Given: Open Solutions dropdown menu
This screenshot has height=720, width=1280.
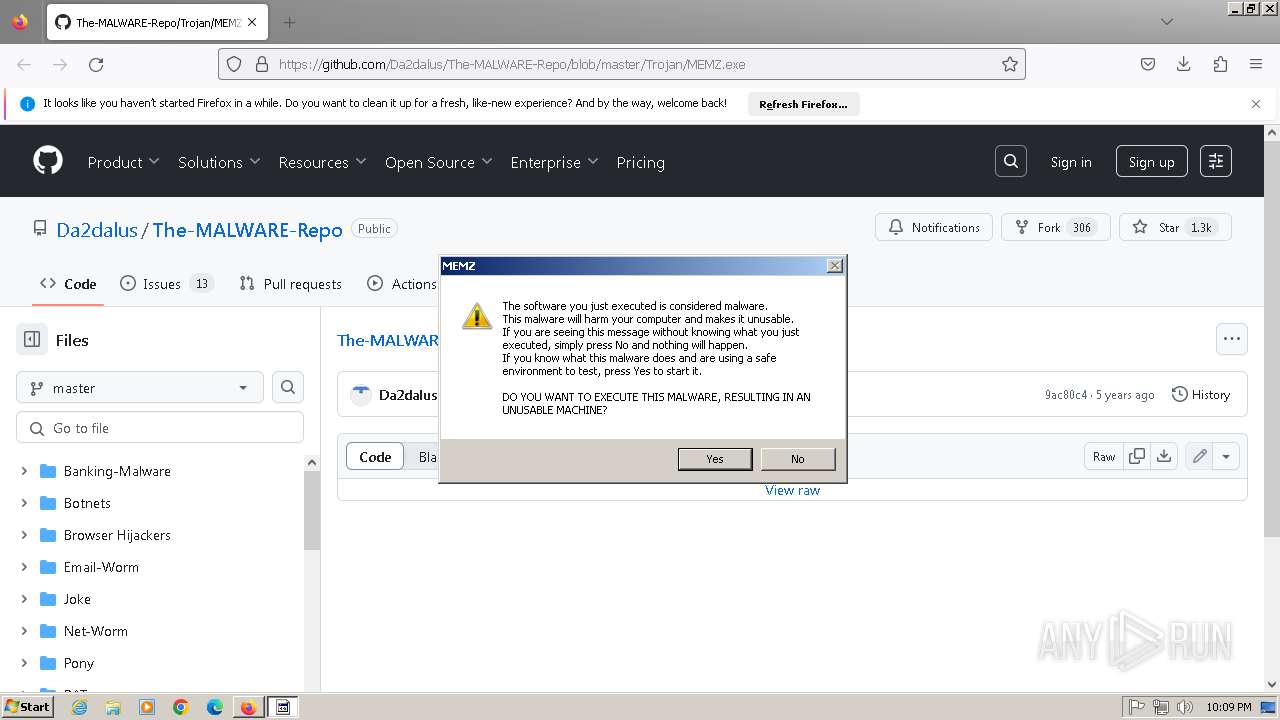Looking at the screenshot, I should click(x=219, y=162).
